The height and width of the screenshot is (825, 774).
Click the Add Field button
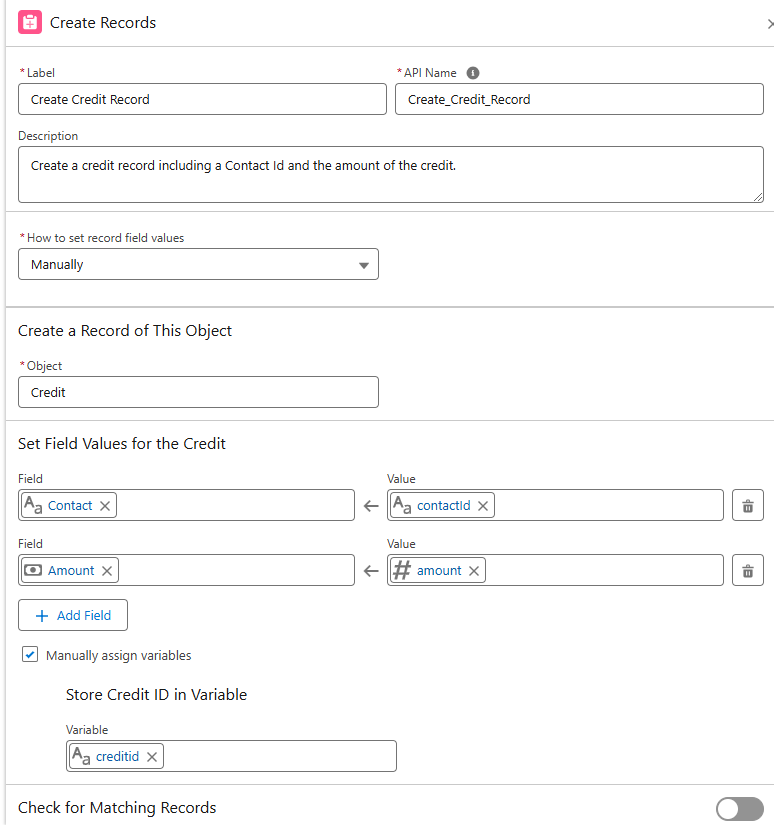click(x=73, y=615)
